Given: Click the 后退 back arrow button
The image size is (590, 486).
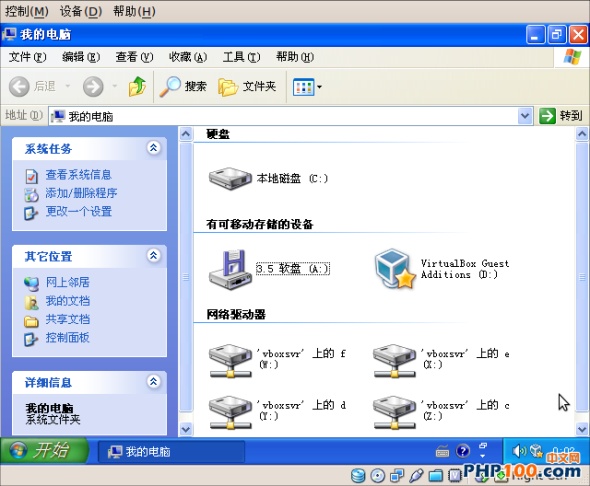Looking at the screenshot, I should click(x=32, y=87).
